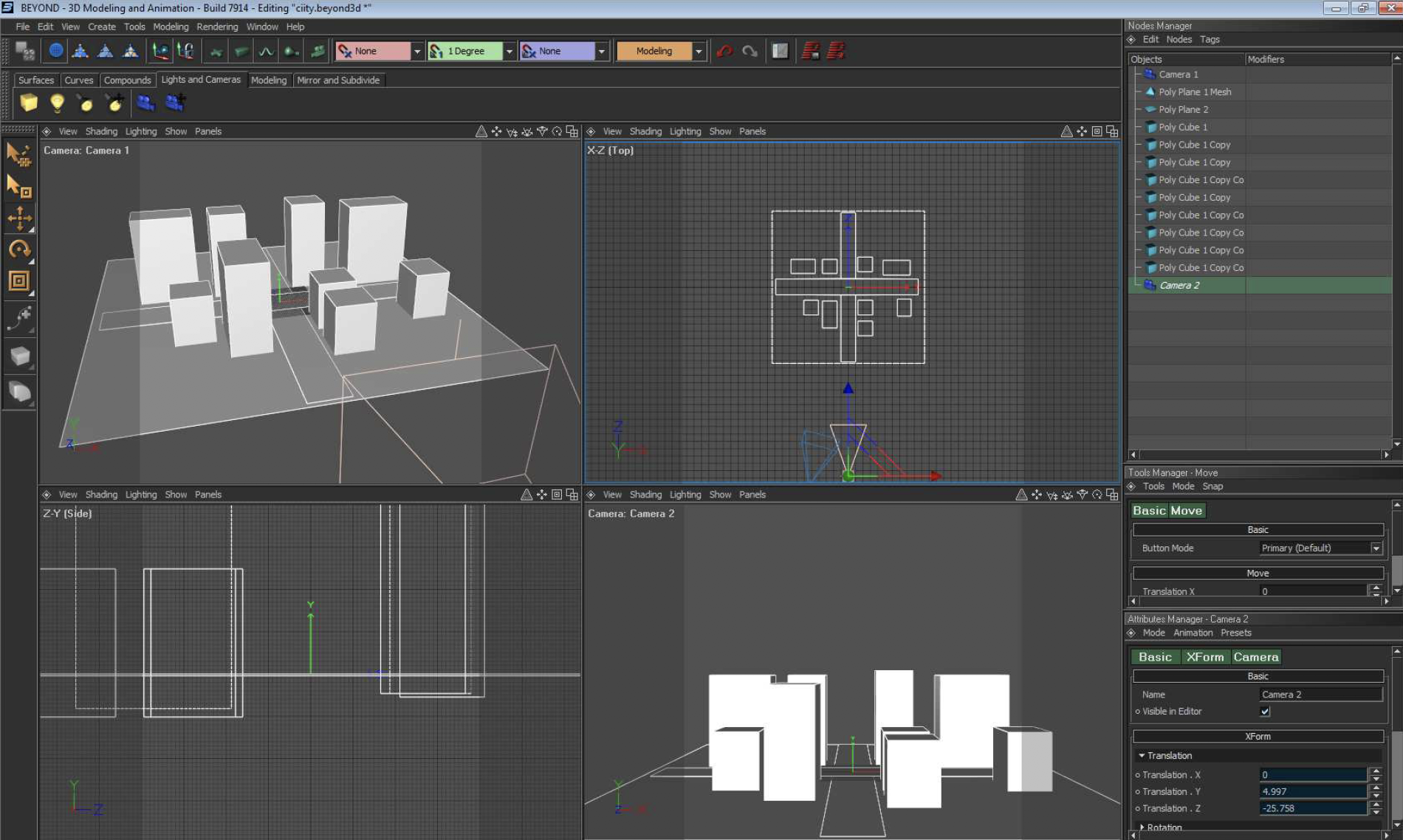Select the Move tool in left toolbar

coord(19,218)
